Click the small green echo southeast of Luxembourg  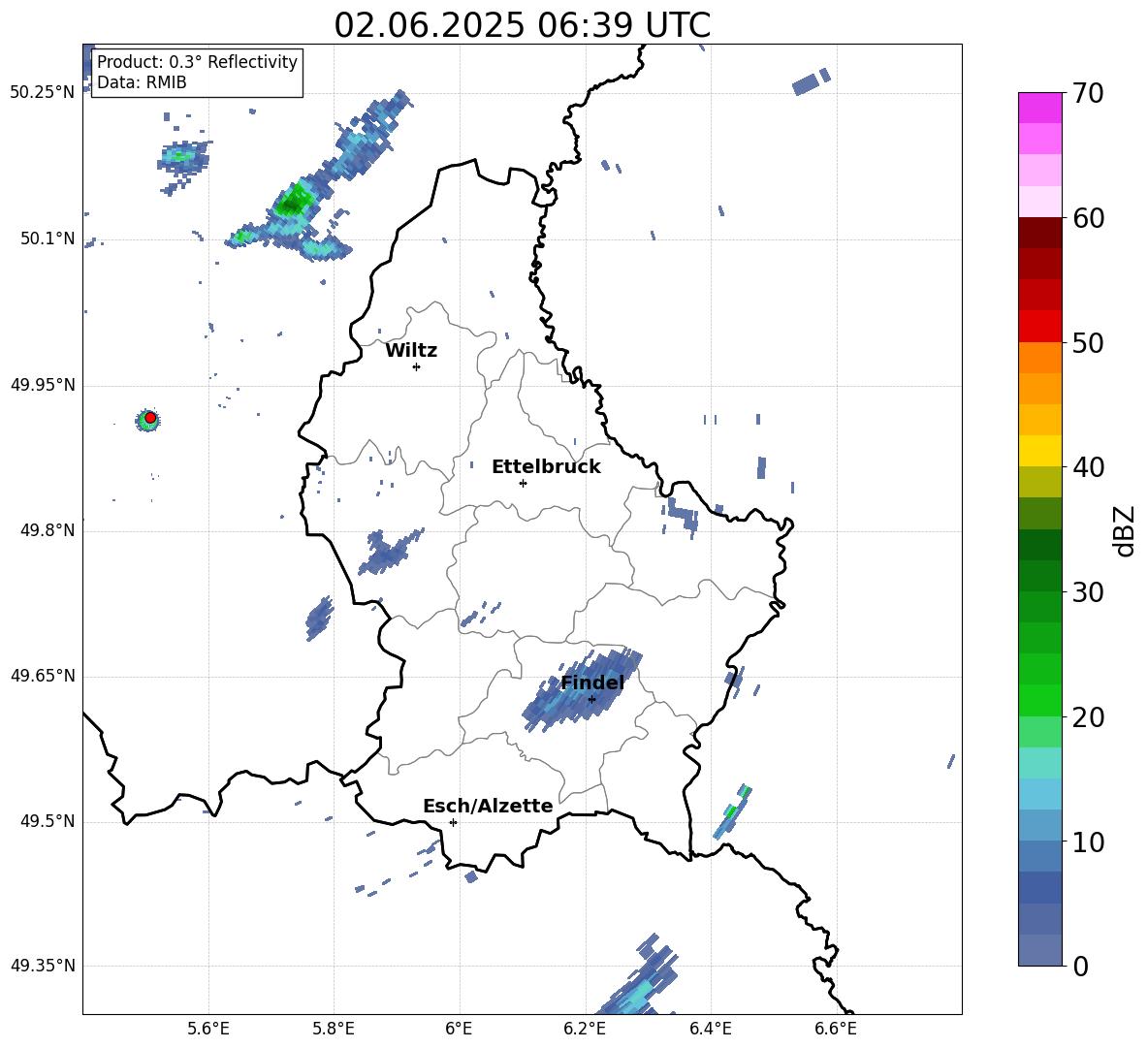(734, 810)
